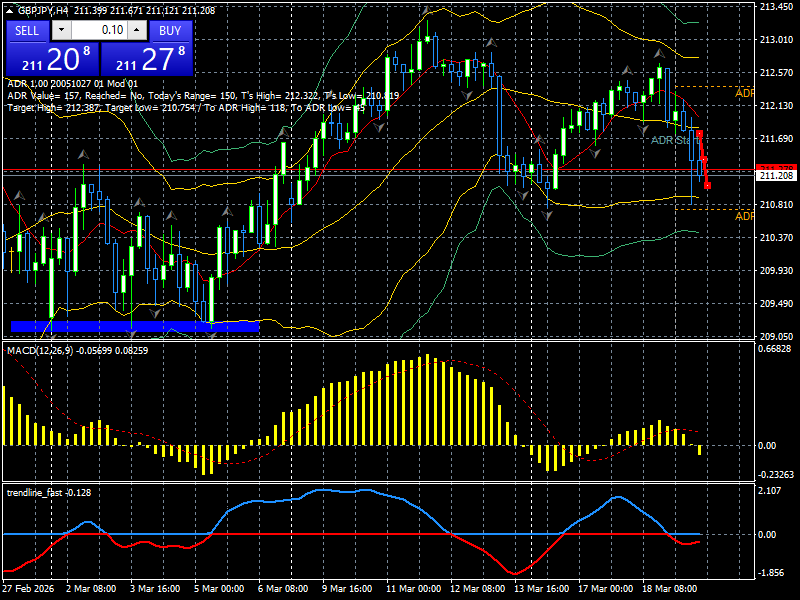Click the 213.450 price scale label
800x600 pixels.
pos(776,7)
